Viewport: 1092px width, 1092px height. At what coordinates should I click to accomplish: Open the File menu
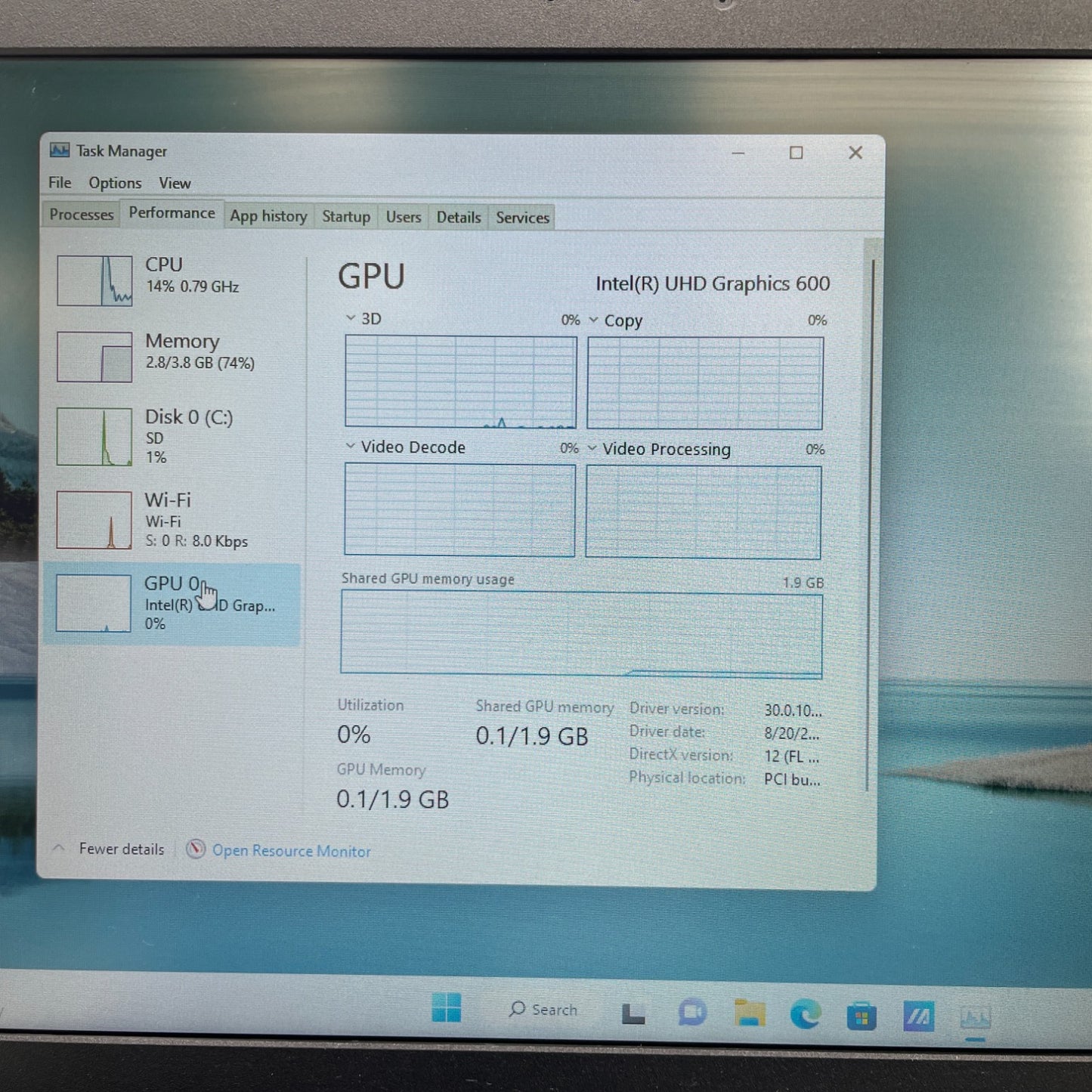pyautogui.click(x=60, y=183)
